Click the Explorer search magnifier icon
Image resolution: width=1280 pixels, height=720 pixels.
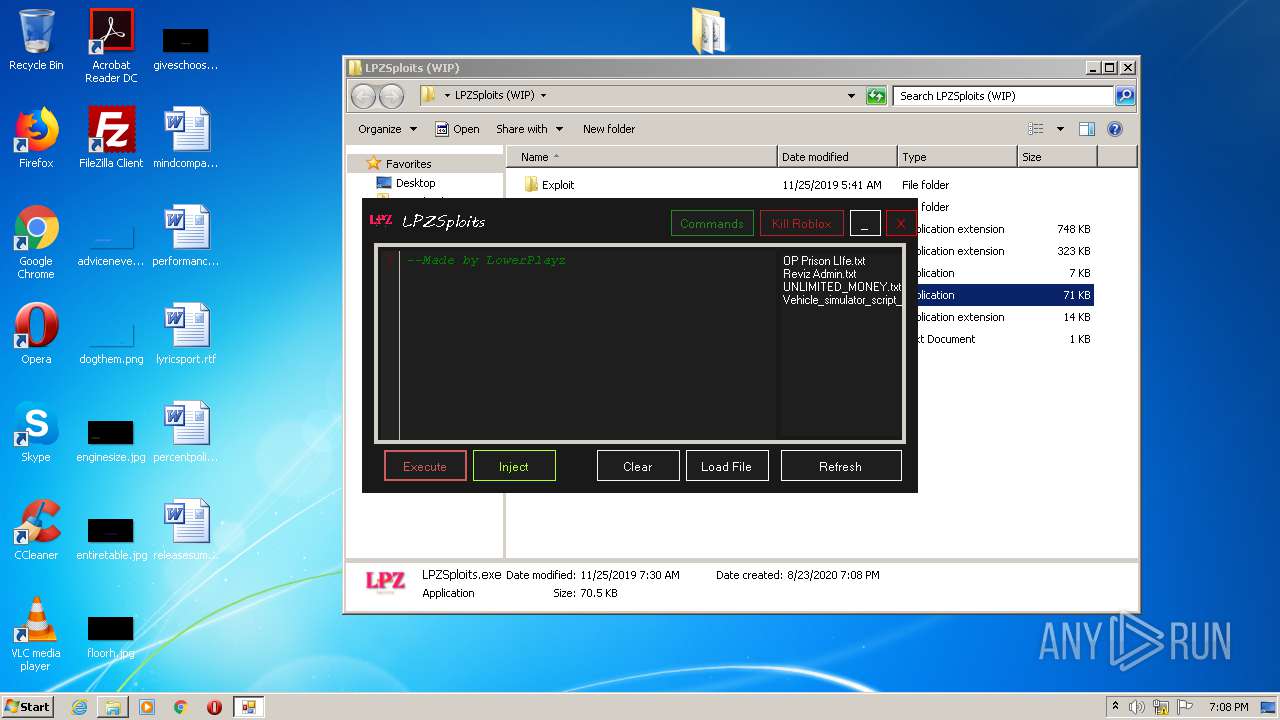1125,96
